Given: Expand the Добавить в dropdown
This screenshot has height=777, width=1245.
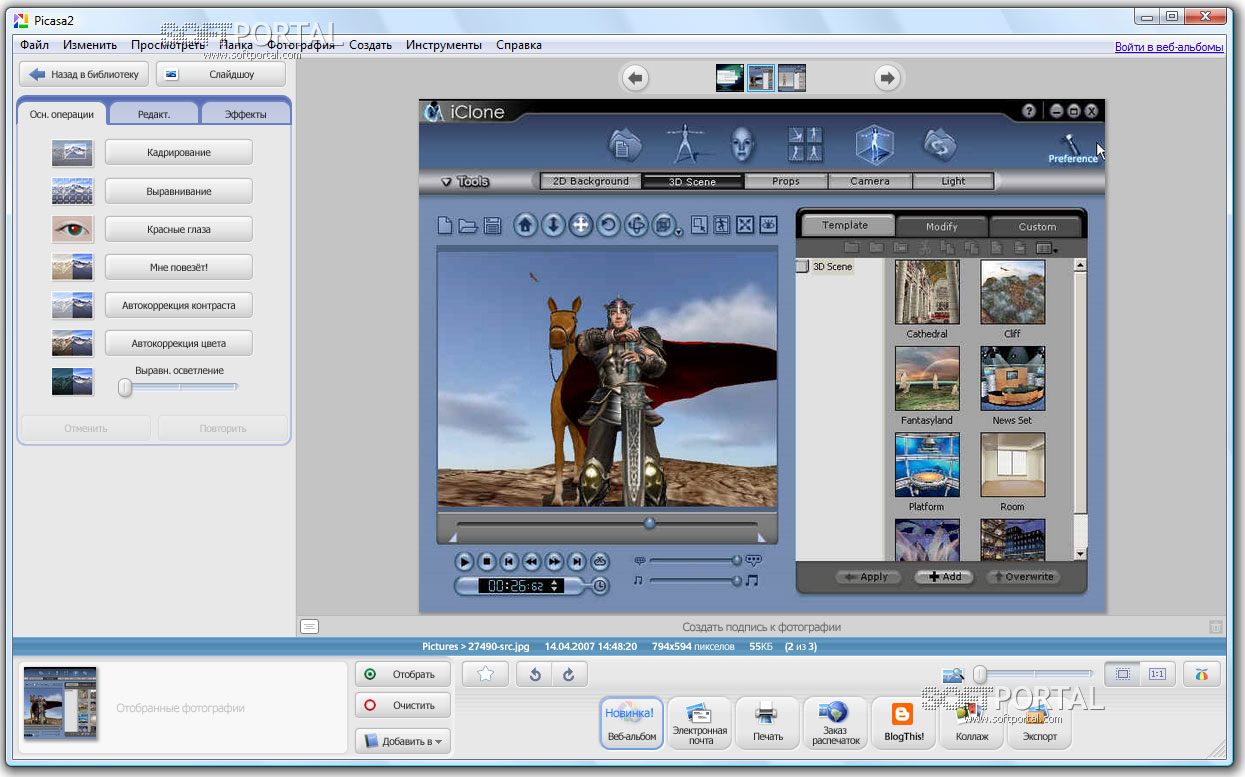Looking at the screenshot, I should click(403, 741).
